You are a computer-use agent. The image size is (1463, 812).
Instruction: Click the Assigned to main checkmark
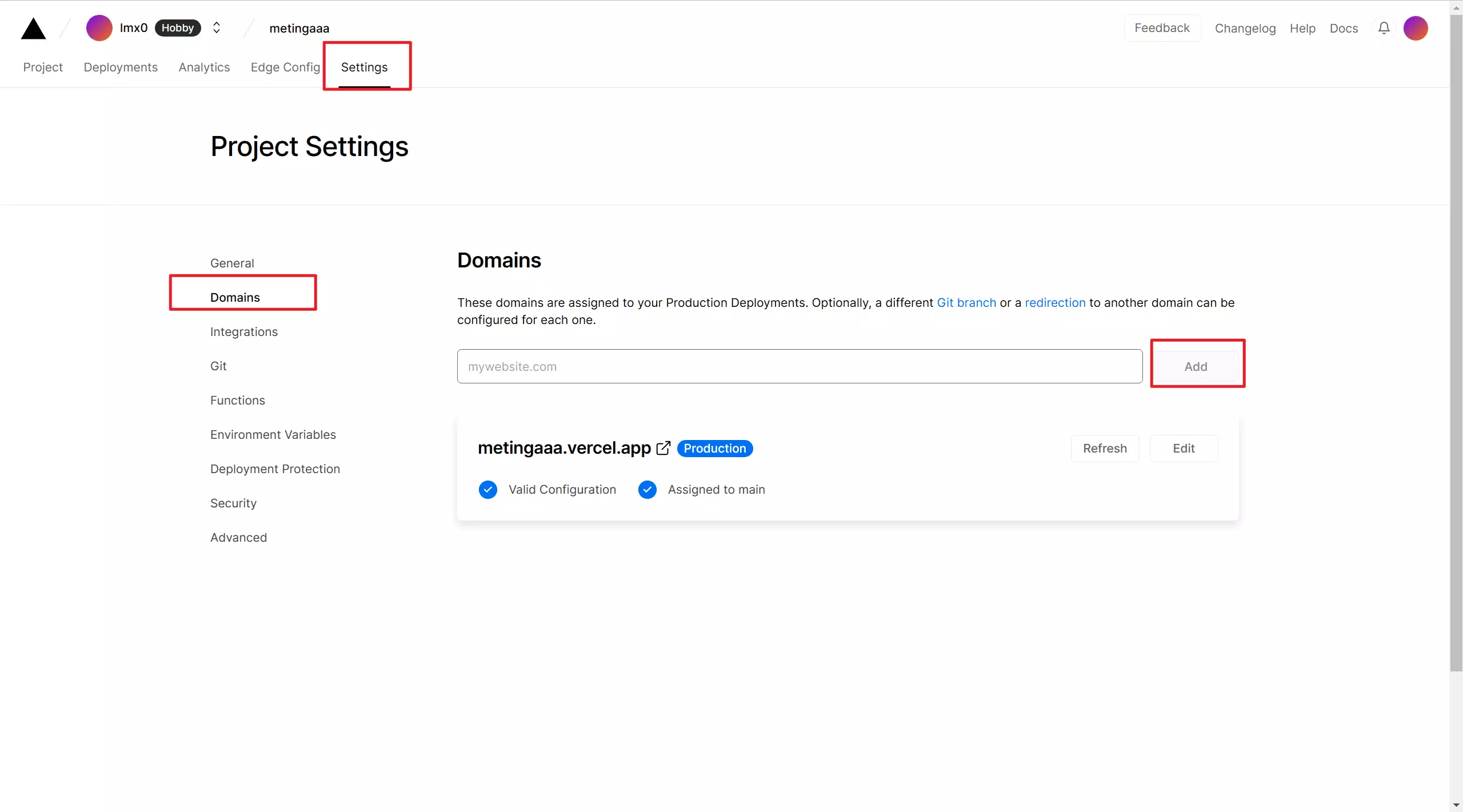[x=647, y=490]
